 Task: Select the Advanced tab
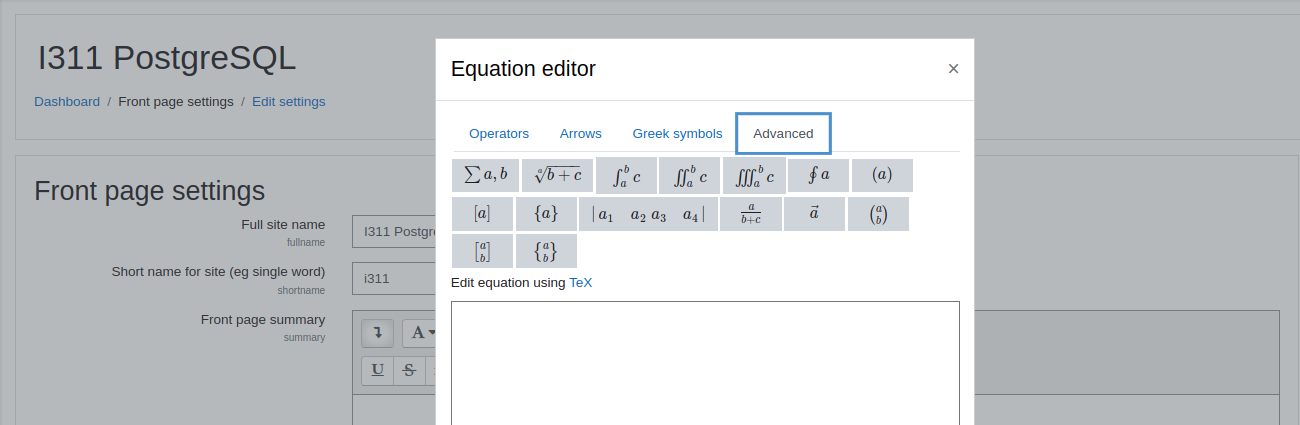(783, 133)
